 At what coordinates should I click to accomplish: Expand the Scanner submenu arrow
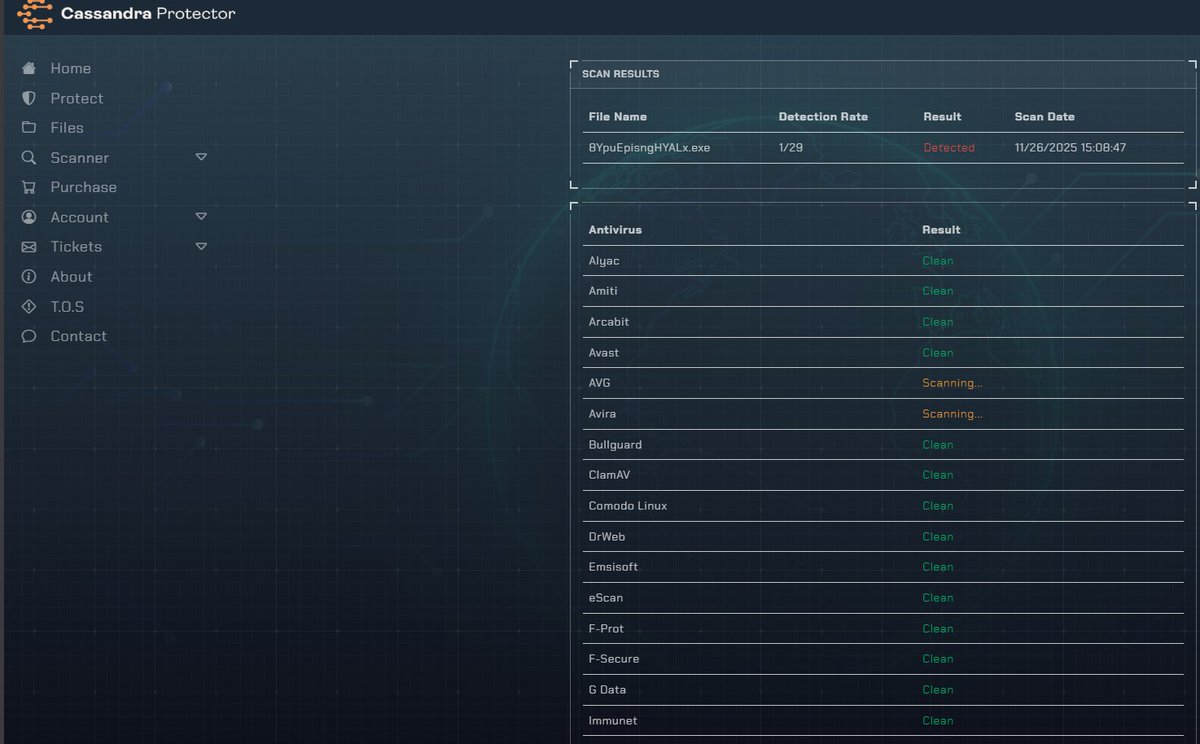[201, 157]
